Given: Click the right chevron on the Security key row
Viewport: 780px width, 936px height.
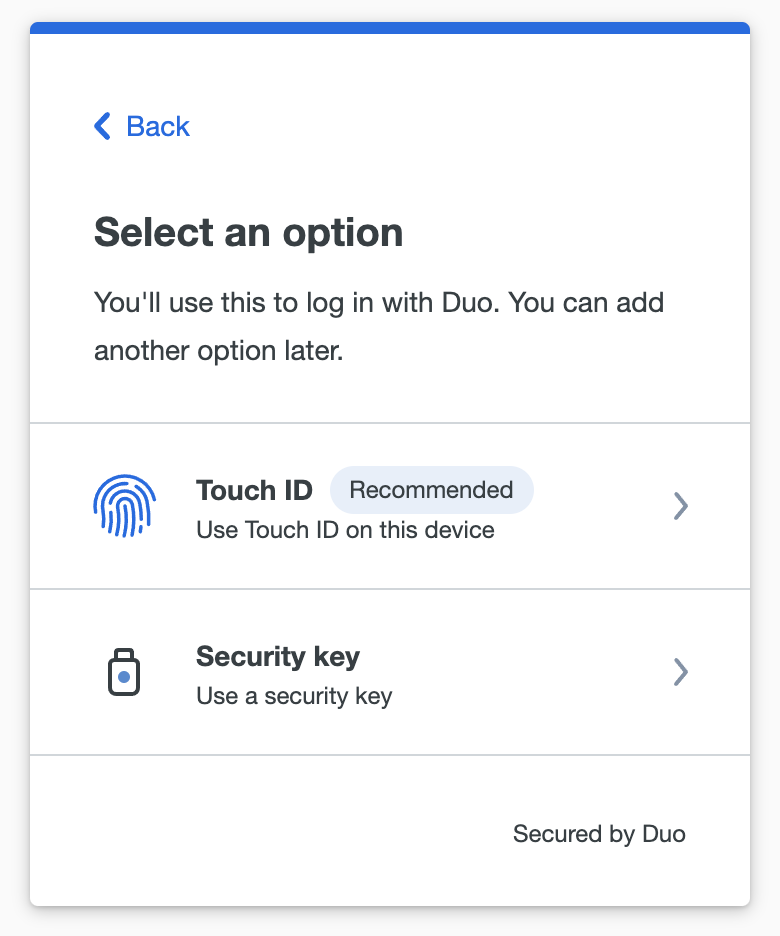Looking at the screenshot, I should 681,672.
